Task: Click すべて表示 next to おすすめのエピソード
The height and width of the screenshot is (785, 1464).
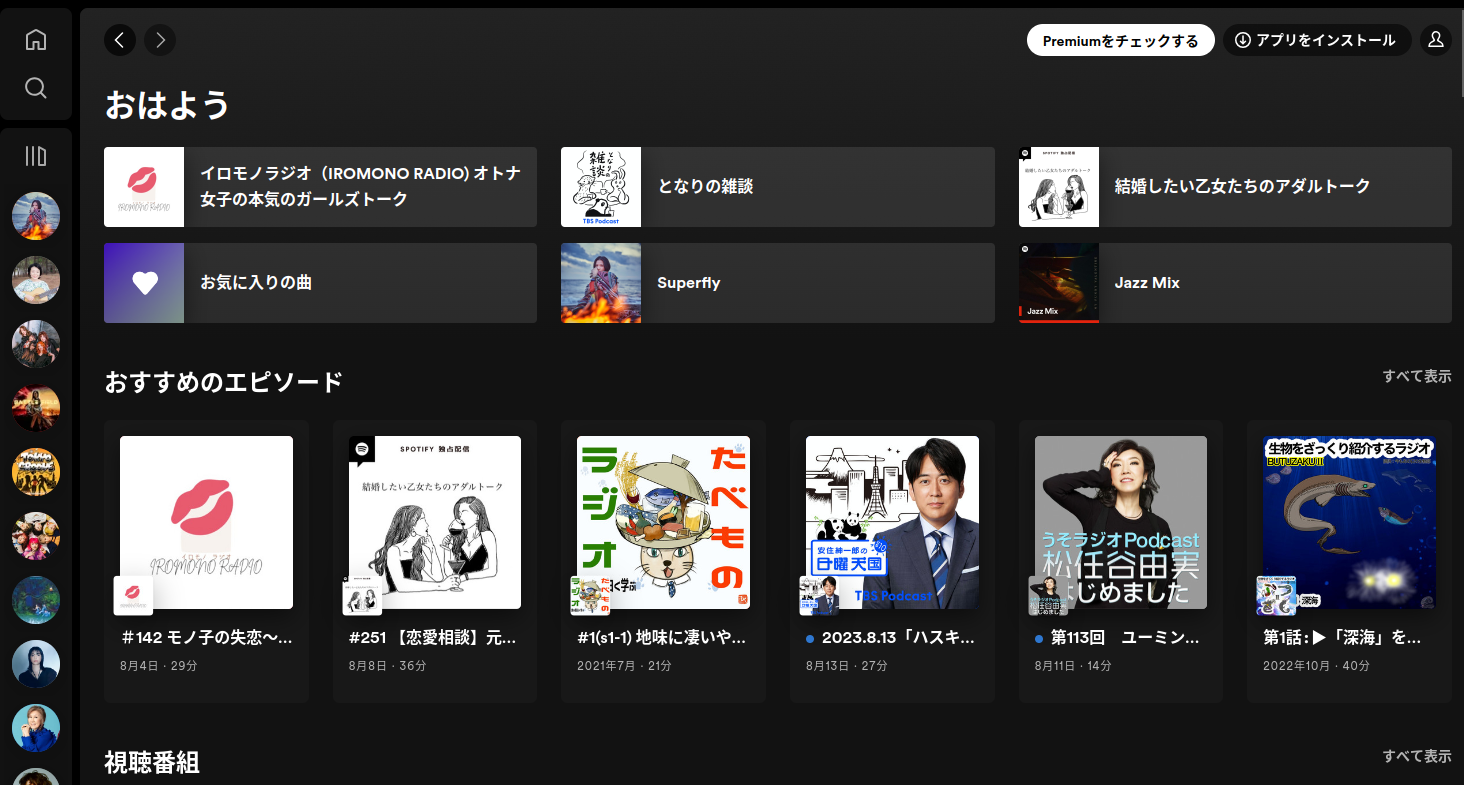Action: [1417, 376]
